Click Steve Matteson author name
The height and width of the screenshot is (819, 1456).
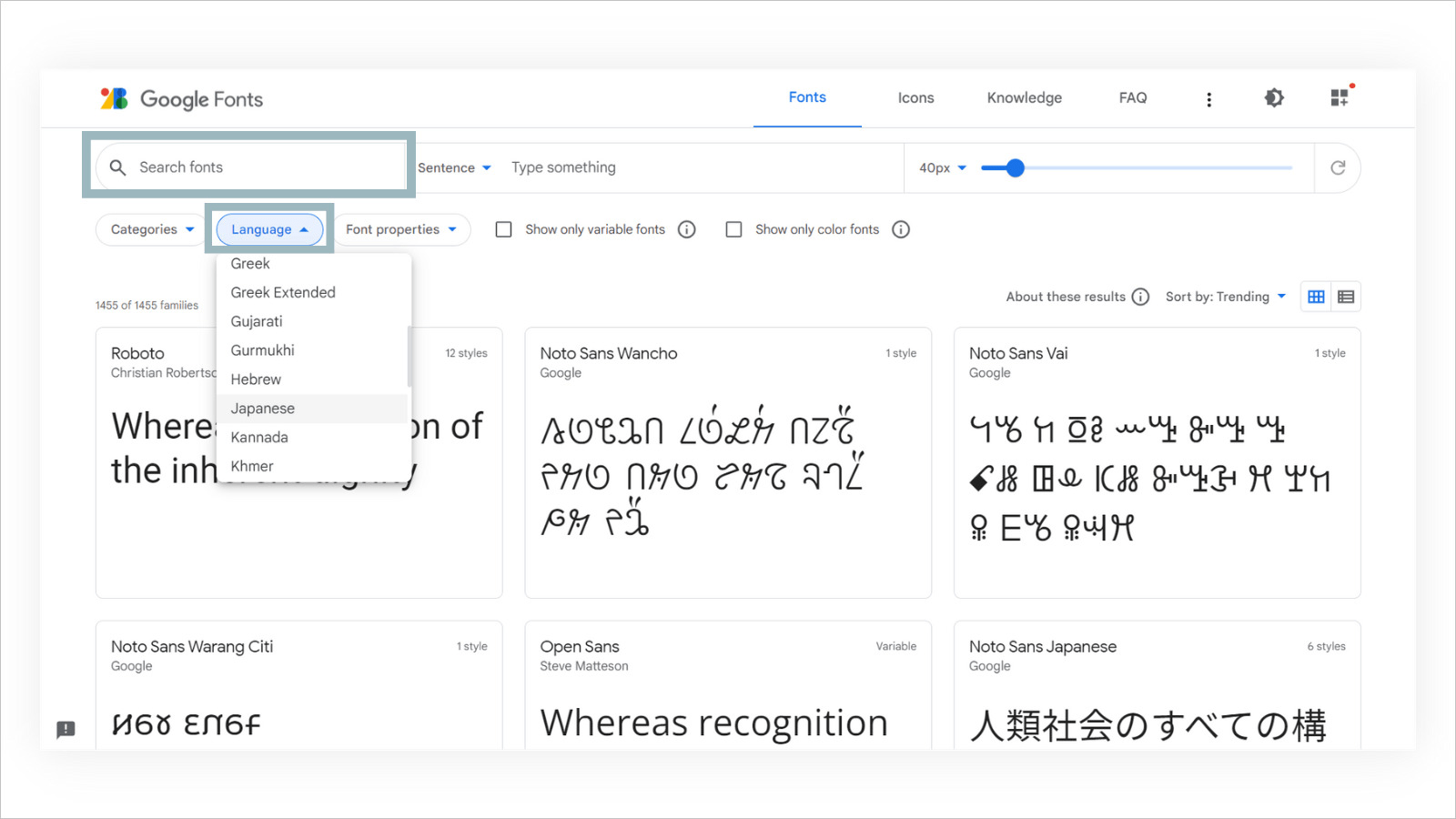coord(584,666)
